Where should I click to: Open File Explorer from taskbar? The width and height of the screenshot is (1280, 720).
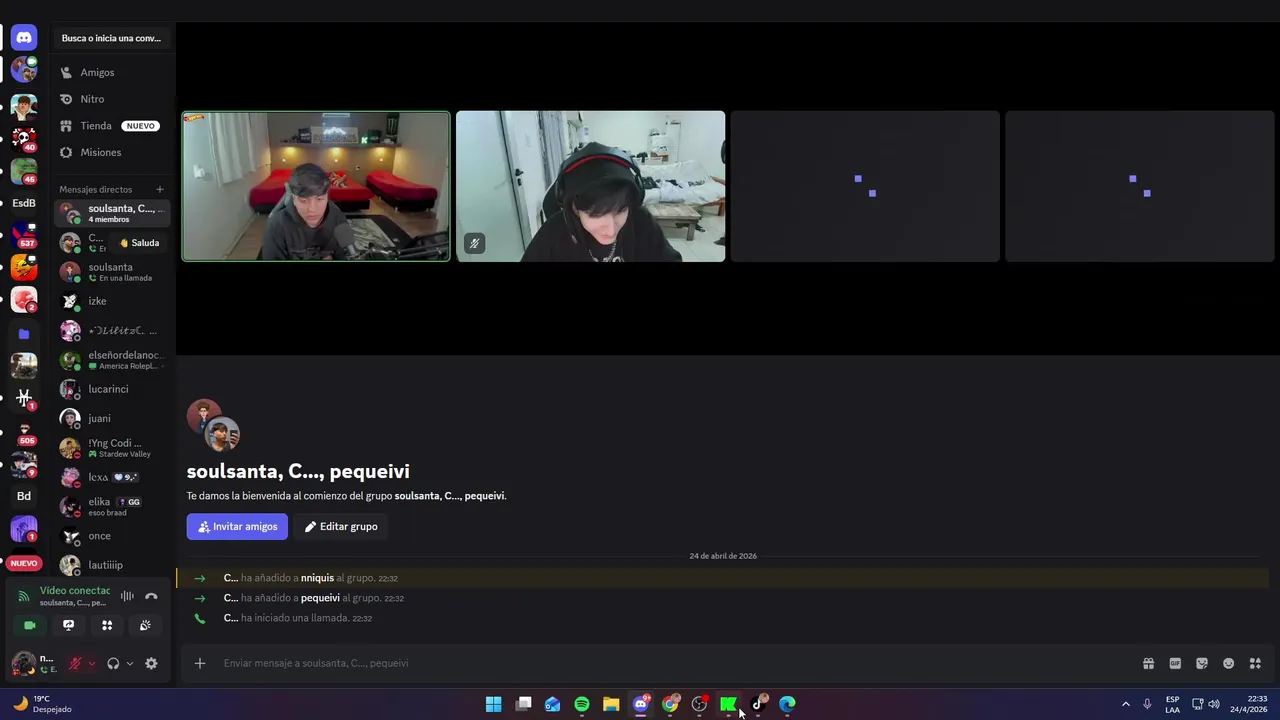[611, 704]
